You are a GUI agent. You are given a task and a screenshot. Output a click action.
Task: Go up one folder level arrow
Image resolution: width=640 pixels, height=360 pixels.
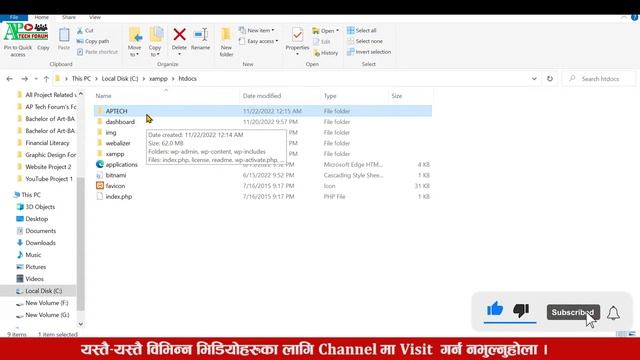click(x=46, y=79)
